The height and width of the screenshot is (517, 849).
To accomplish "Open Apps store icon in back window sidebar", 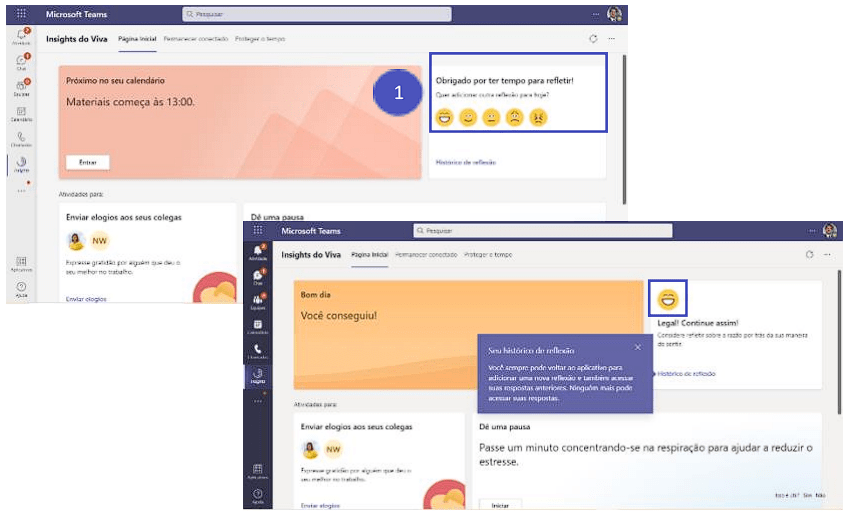I will tap(22, 264).
